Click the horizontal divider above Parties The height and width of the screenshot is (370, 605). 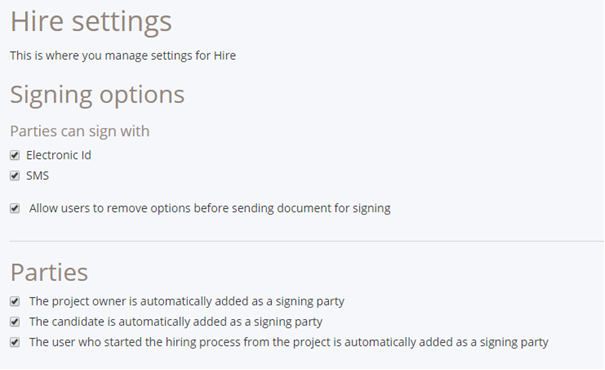click(x=307, y=242)
